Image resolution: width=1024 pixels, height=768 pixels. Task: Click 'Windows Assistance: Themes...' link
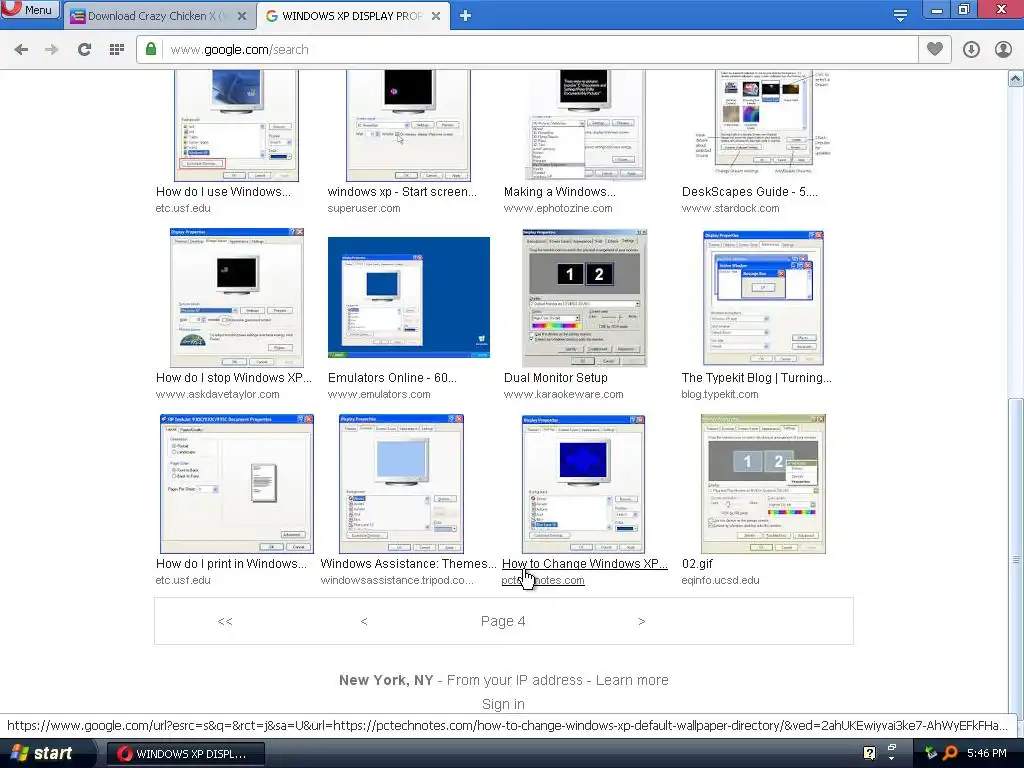pyautogui.click(x=409, y=564)
